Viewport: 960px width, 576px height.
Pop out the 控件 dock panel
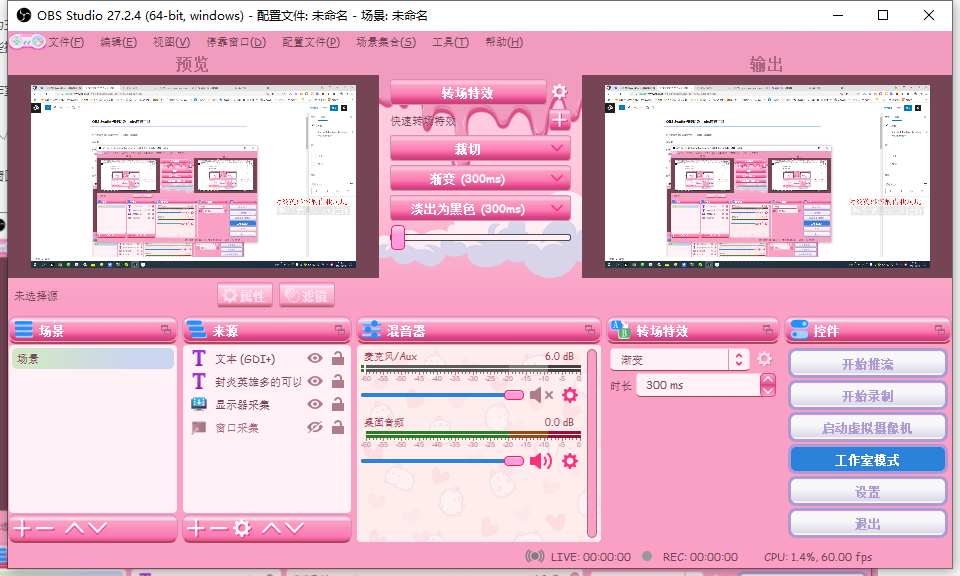coord(940,330)
